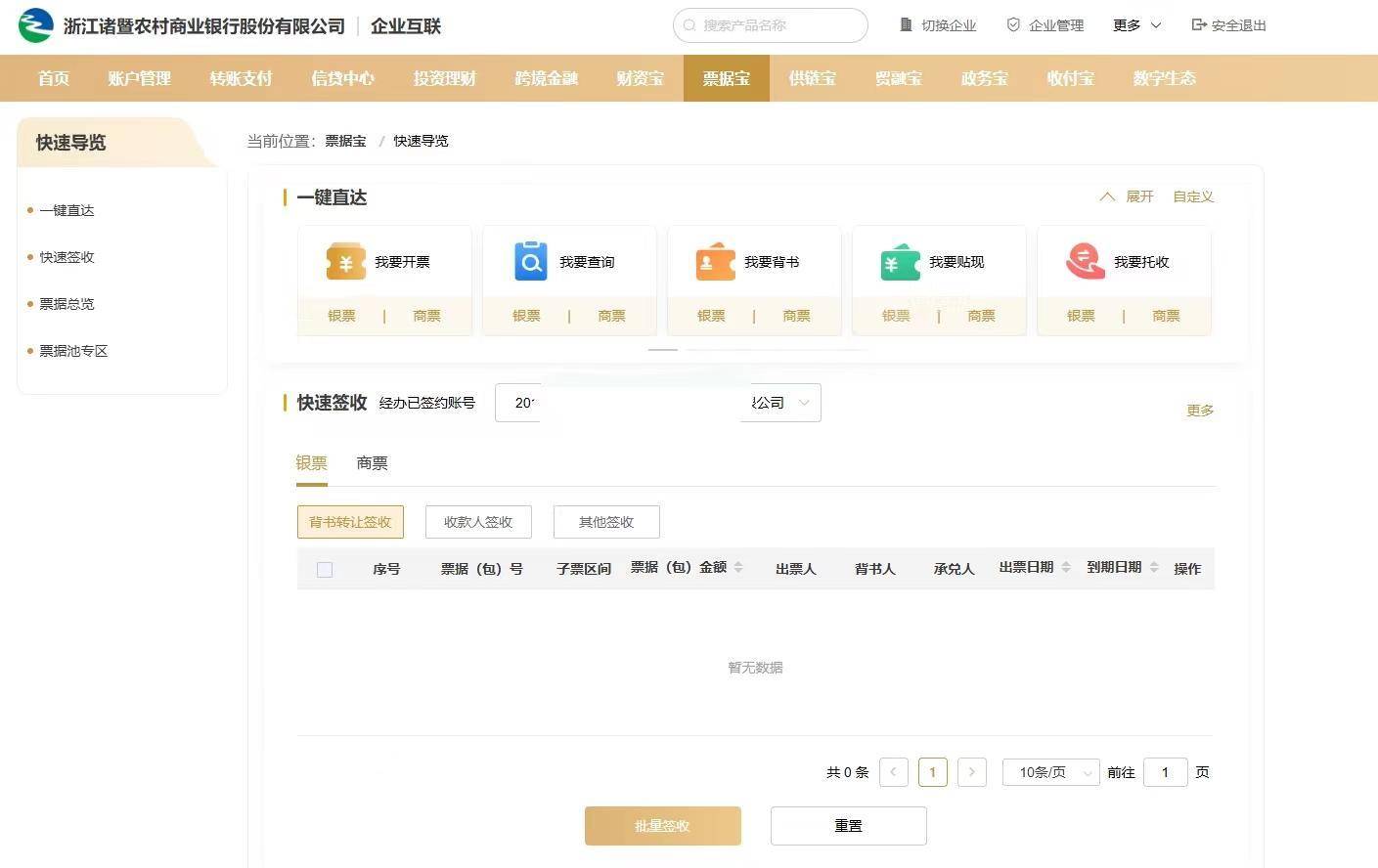
Task: Click the 我要托收 red collection icon
Action: point(1085,262)
